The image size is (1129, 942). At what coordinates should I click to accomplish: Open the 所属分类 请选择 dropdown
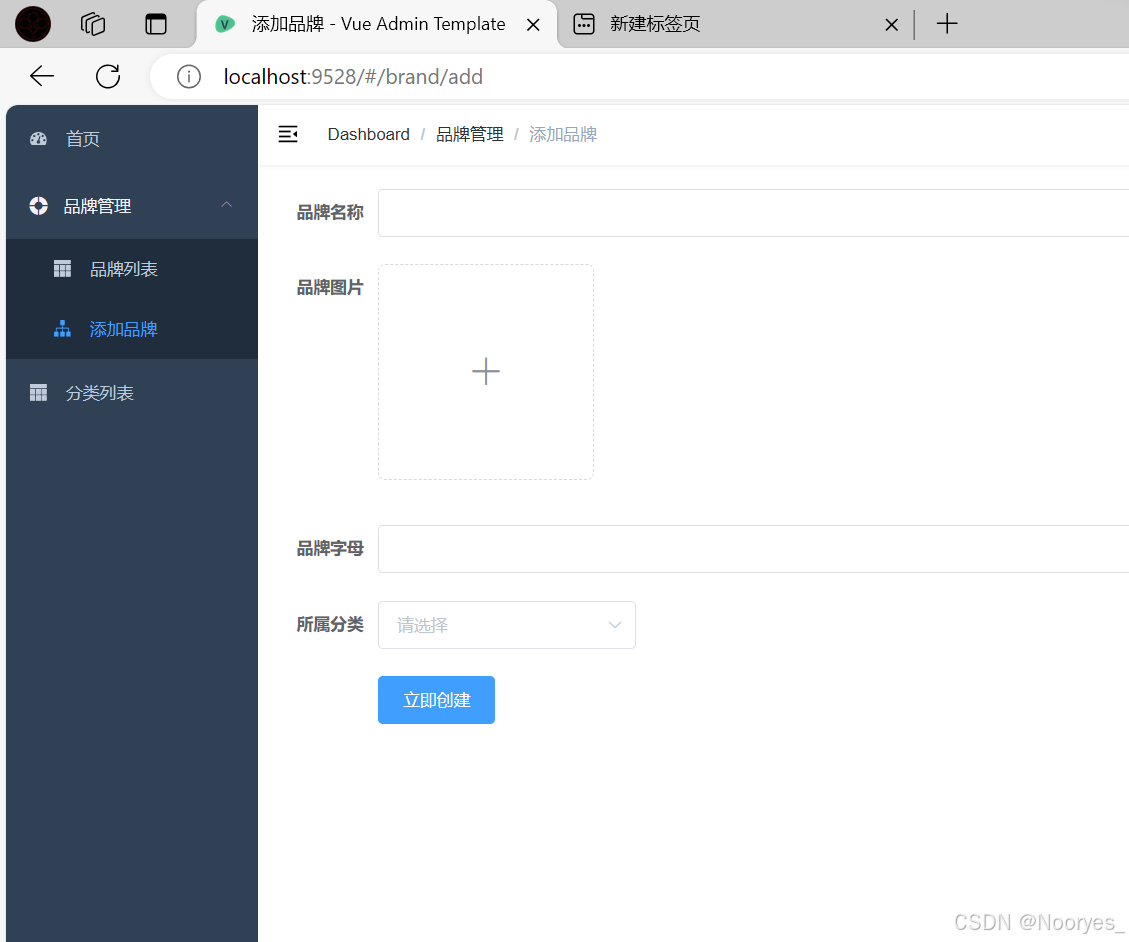coord(507,624)
